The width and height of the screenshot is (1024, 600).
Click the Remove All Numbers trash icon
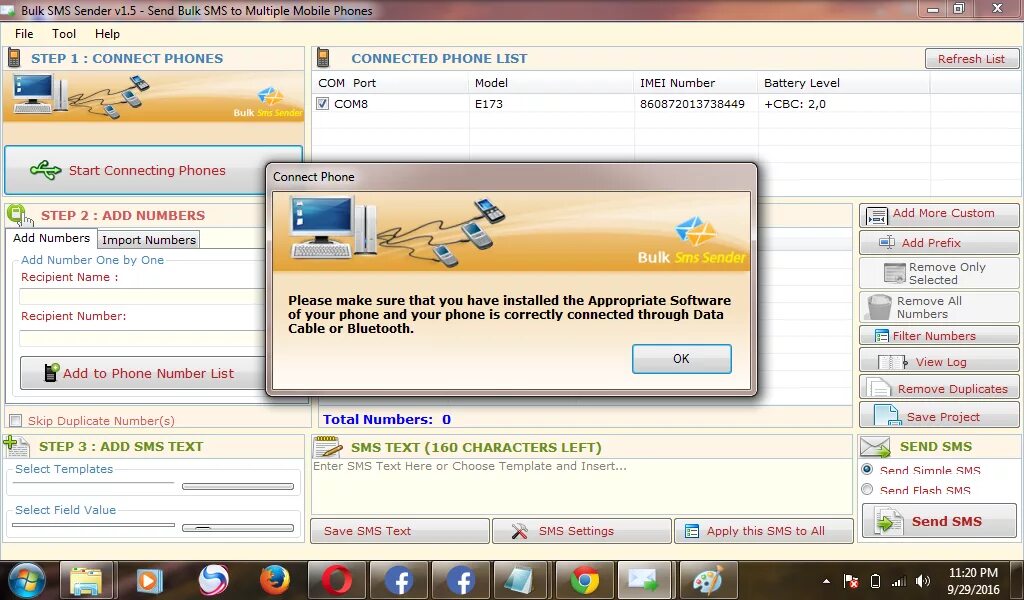coord(879,306)
